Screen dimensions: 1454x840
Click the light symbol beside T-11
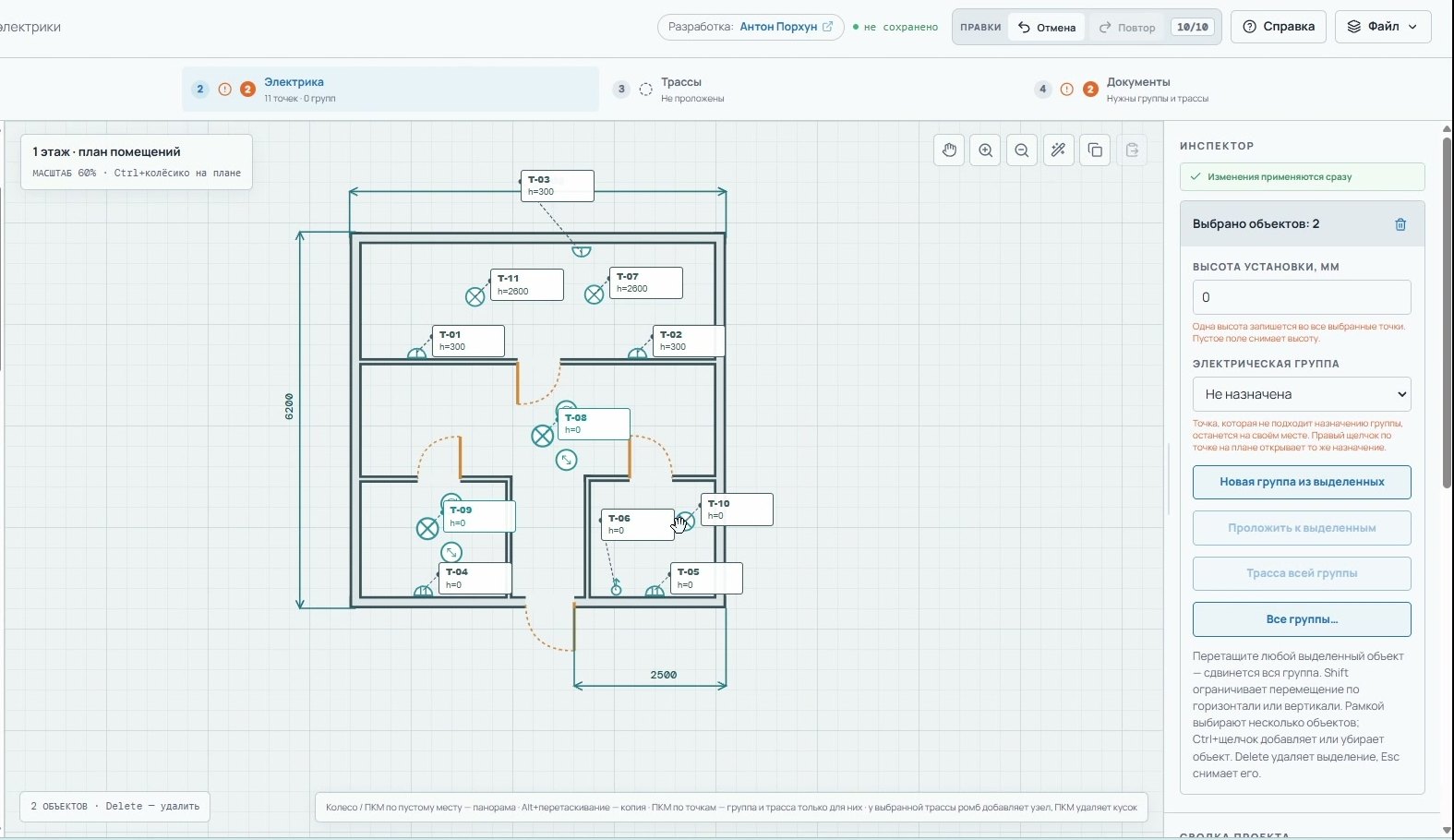pyautogui.click(x=475, y=296)
